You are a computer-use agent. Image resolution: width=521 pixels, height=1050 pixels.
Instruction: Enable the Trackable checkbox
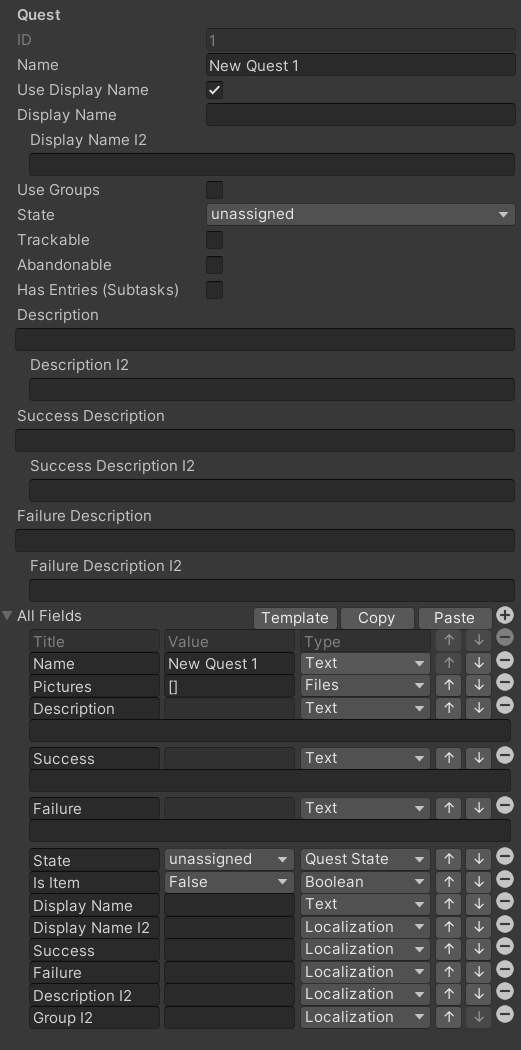(214, 240)
